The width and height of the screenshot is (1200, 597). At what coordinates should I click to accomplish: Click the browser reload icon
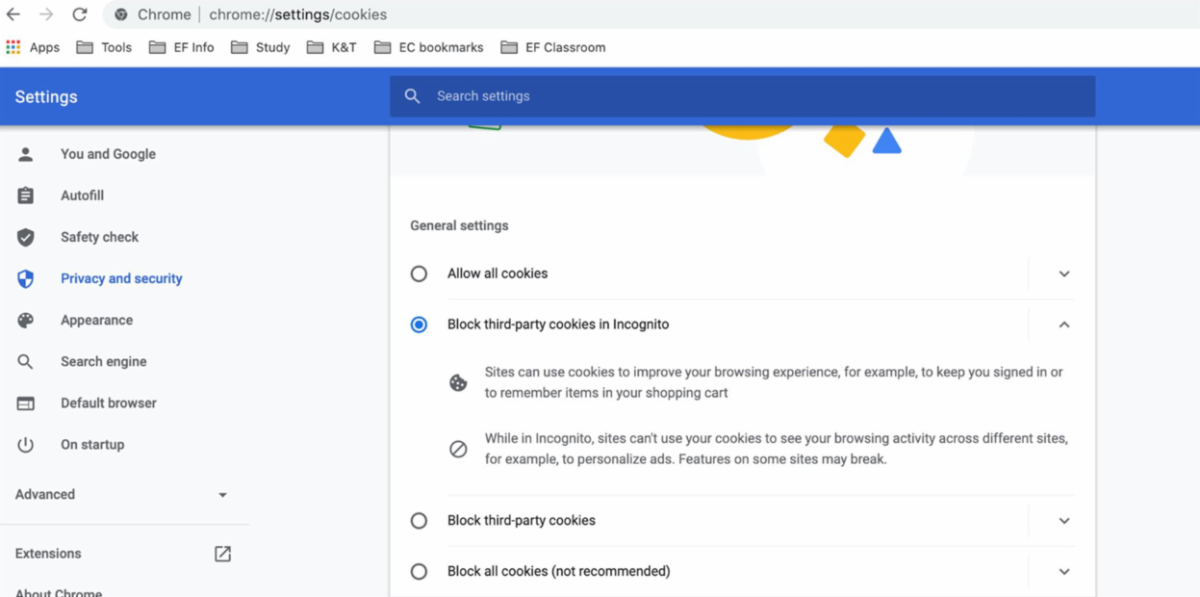[80, 15]
